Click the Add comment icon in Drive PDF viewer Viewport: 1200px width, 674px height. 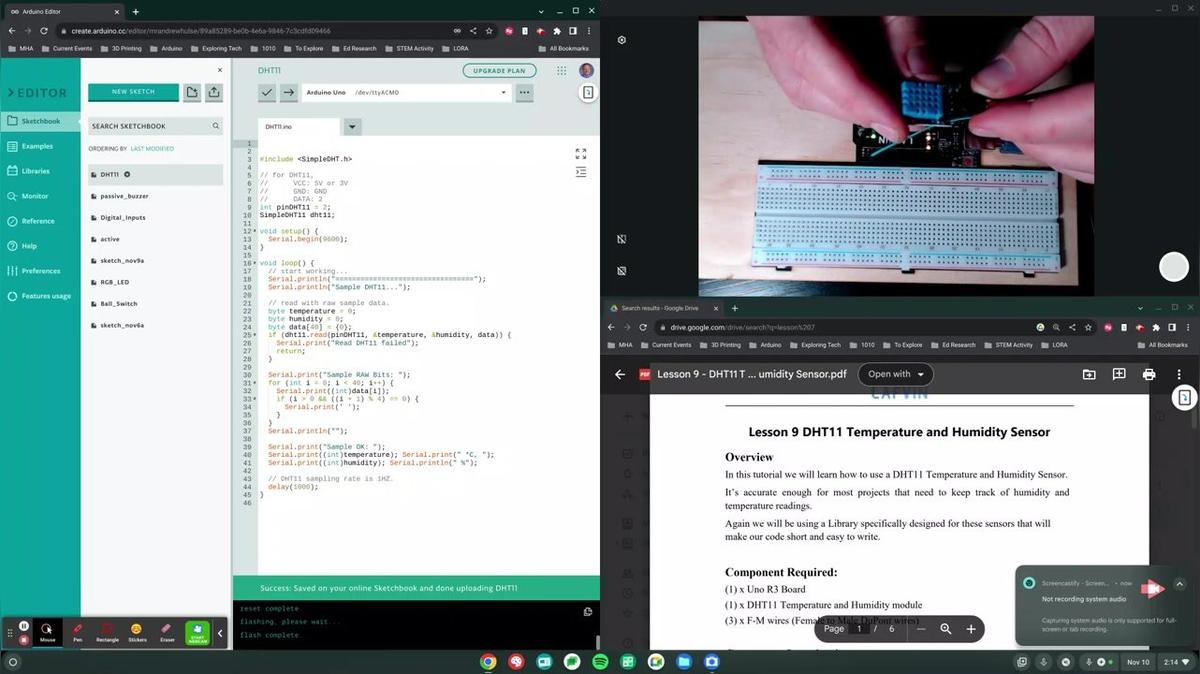(1119, 374)
